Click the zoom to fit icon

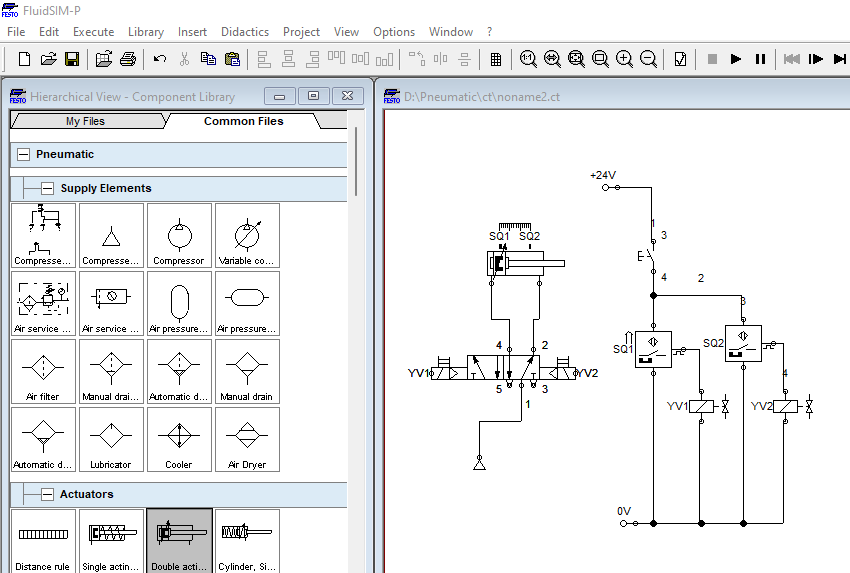[576, 59]
